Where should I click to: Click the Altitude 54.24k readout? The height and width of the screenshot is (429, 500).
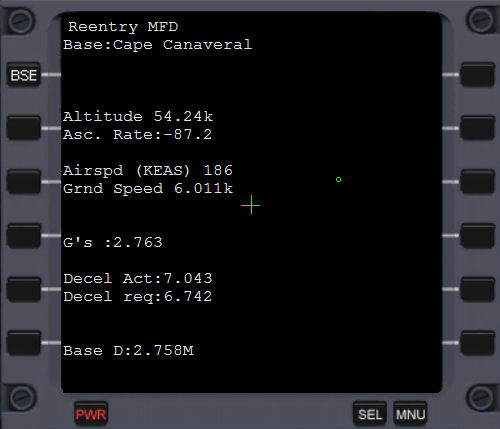pyautogui.click(x=138, y=116)
